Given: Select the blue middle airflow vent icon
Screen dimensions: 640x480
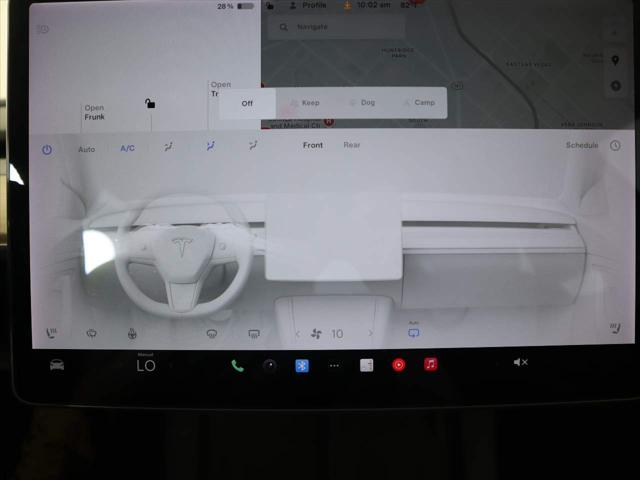Looking at the screenshot, I should [211, 146].
